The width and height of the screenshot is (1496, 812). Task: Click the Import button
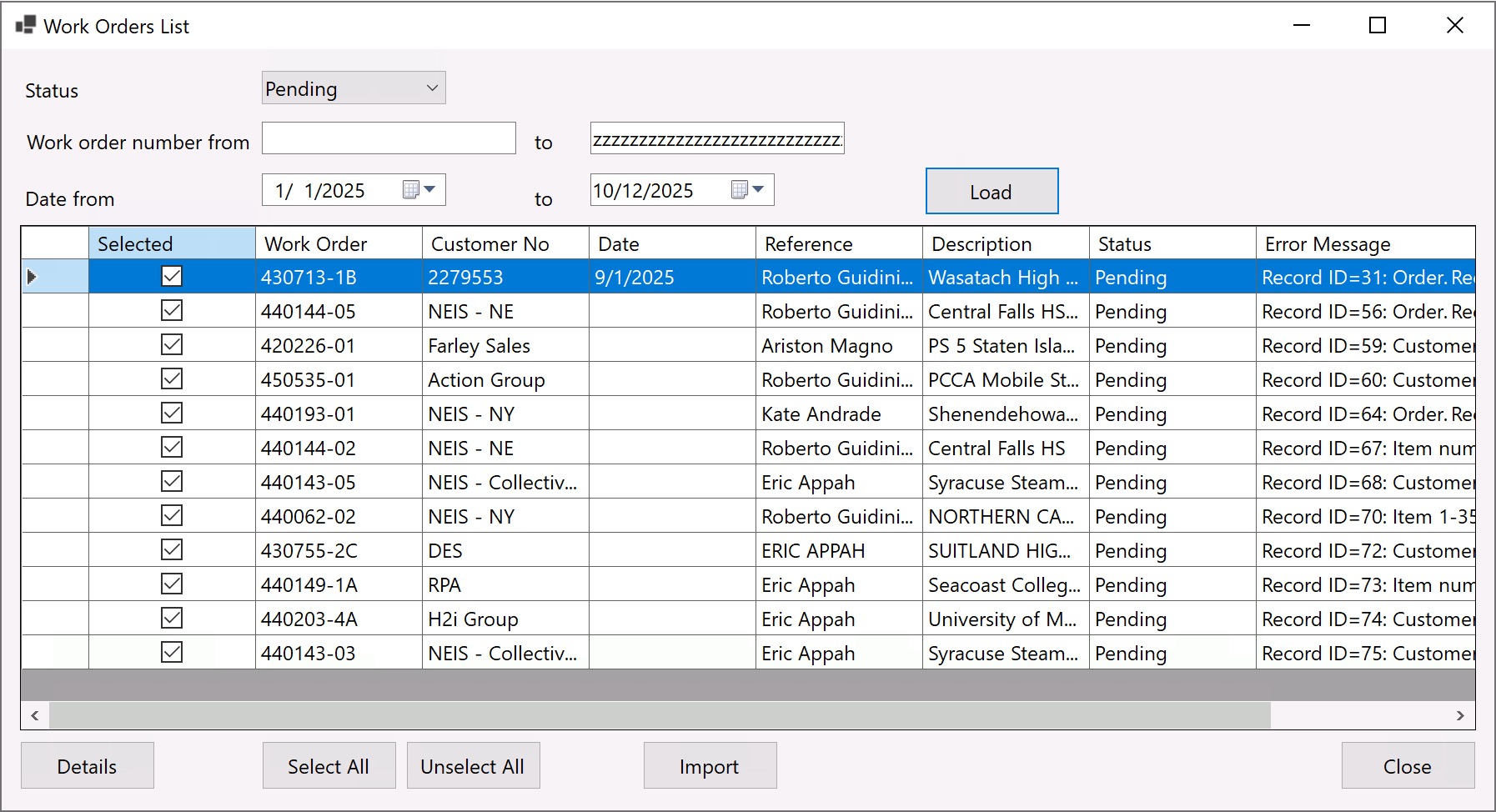pyautogui.click(x=710, y=766)
